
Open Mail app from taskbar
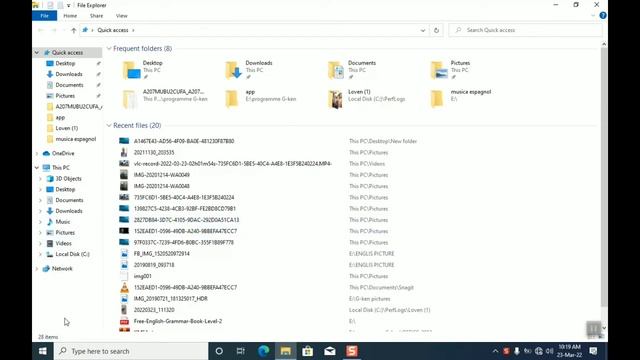[330, 351]
